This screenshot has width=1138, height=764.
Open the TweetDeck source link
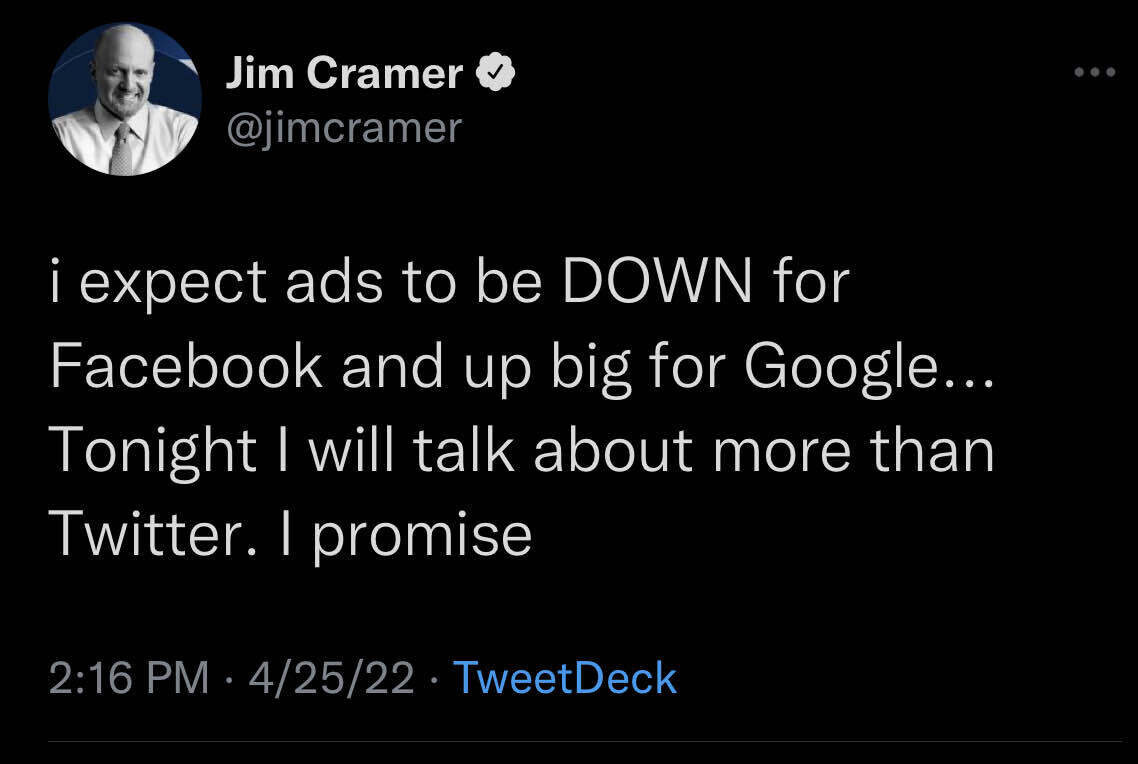(x=565, y=678)
